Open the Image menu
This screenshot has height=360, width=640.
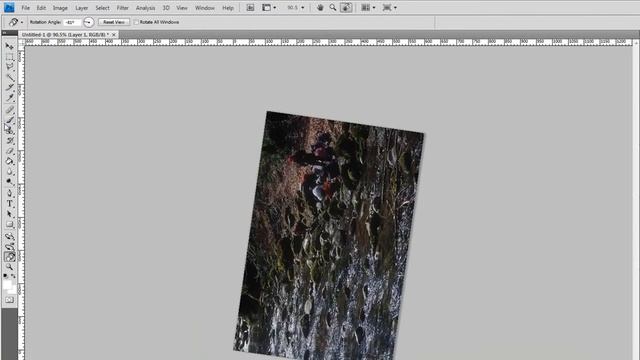[60, 8]
